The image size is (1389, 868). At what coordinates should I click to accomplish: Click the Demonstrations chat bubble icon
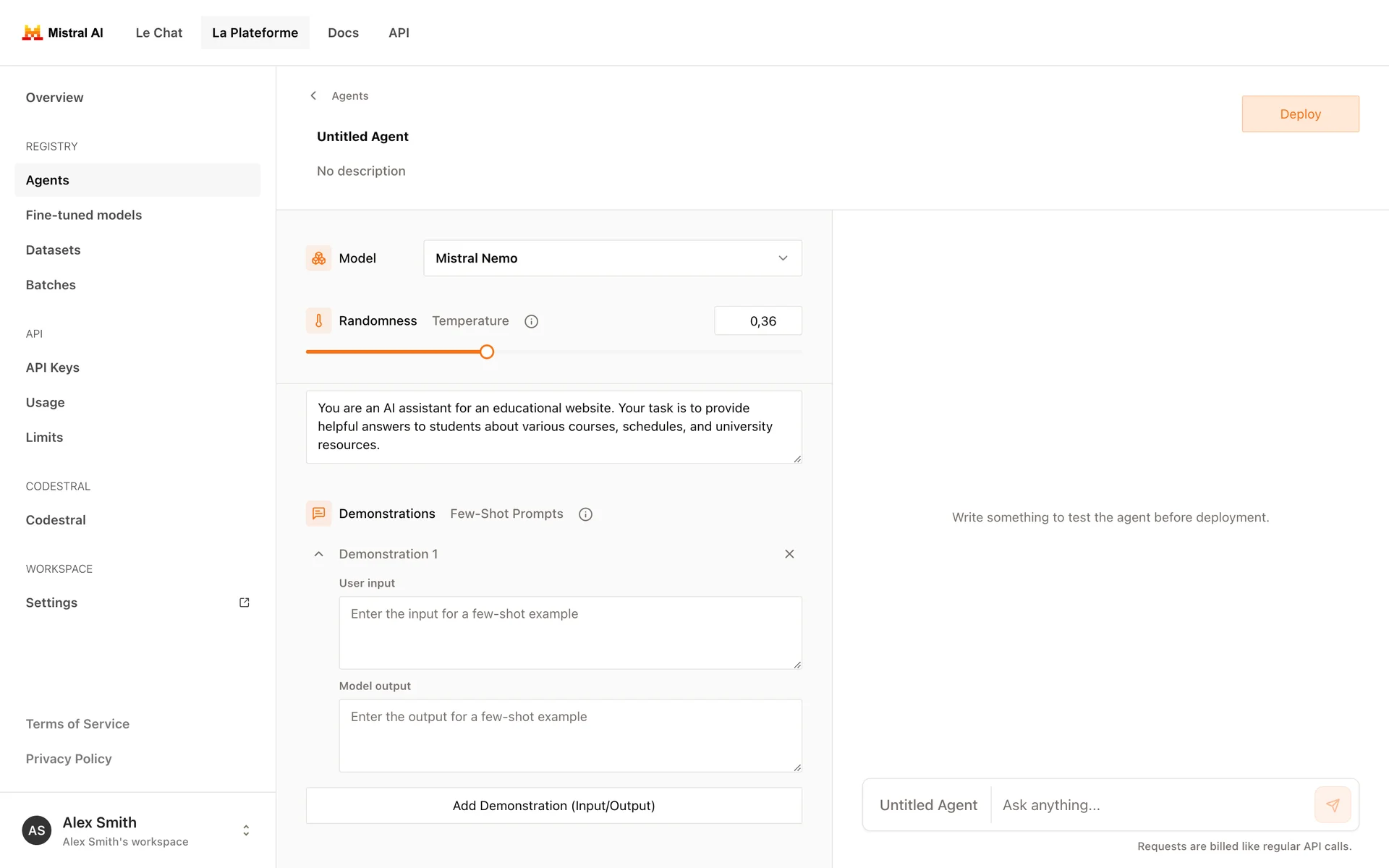pyautogui.click(x=318, y=514)
